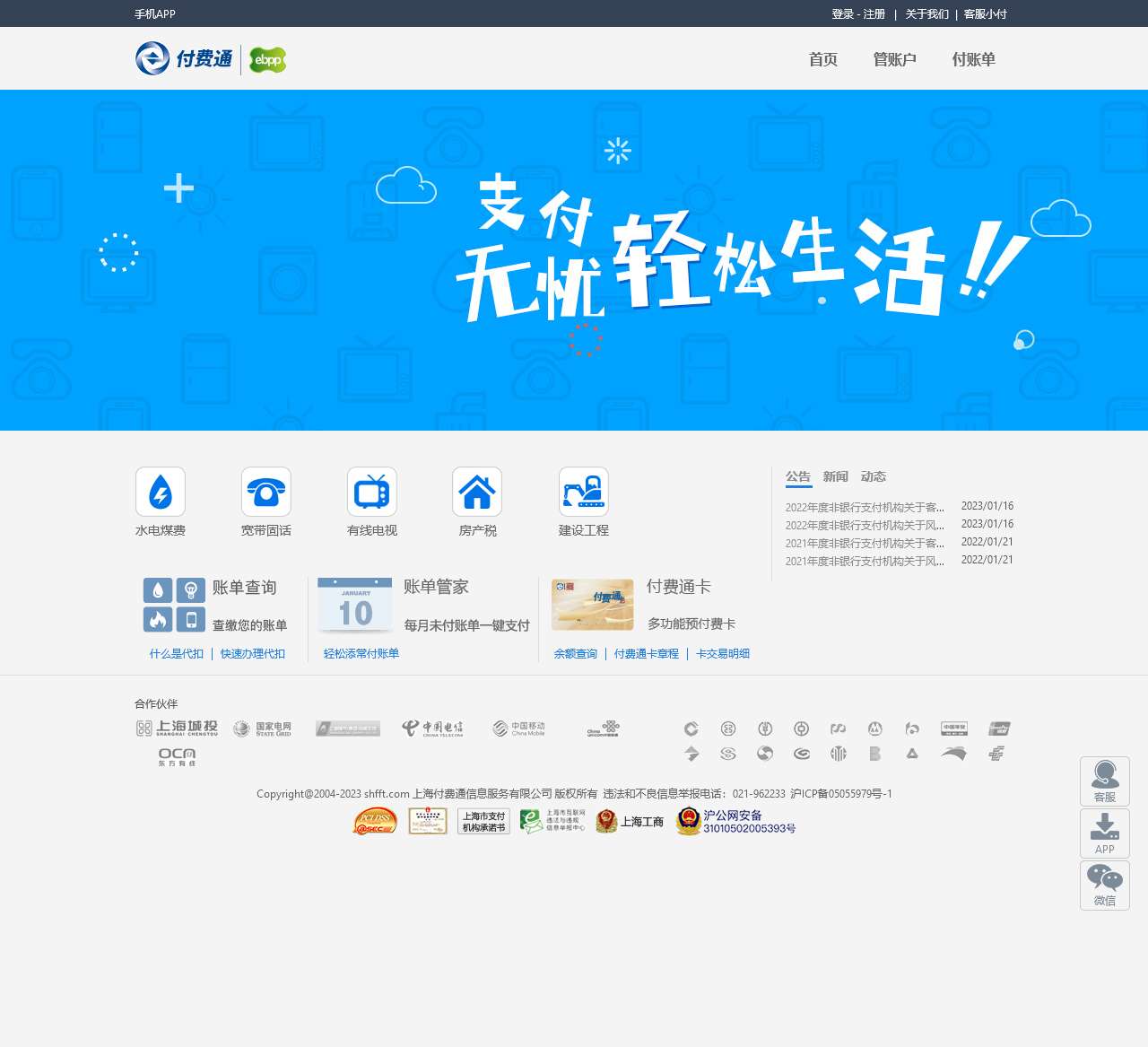1148x1047 pixels.
Task: Open the 有线电视 cable TV icon
Action: [372, 492]
